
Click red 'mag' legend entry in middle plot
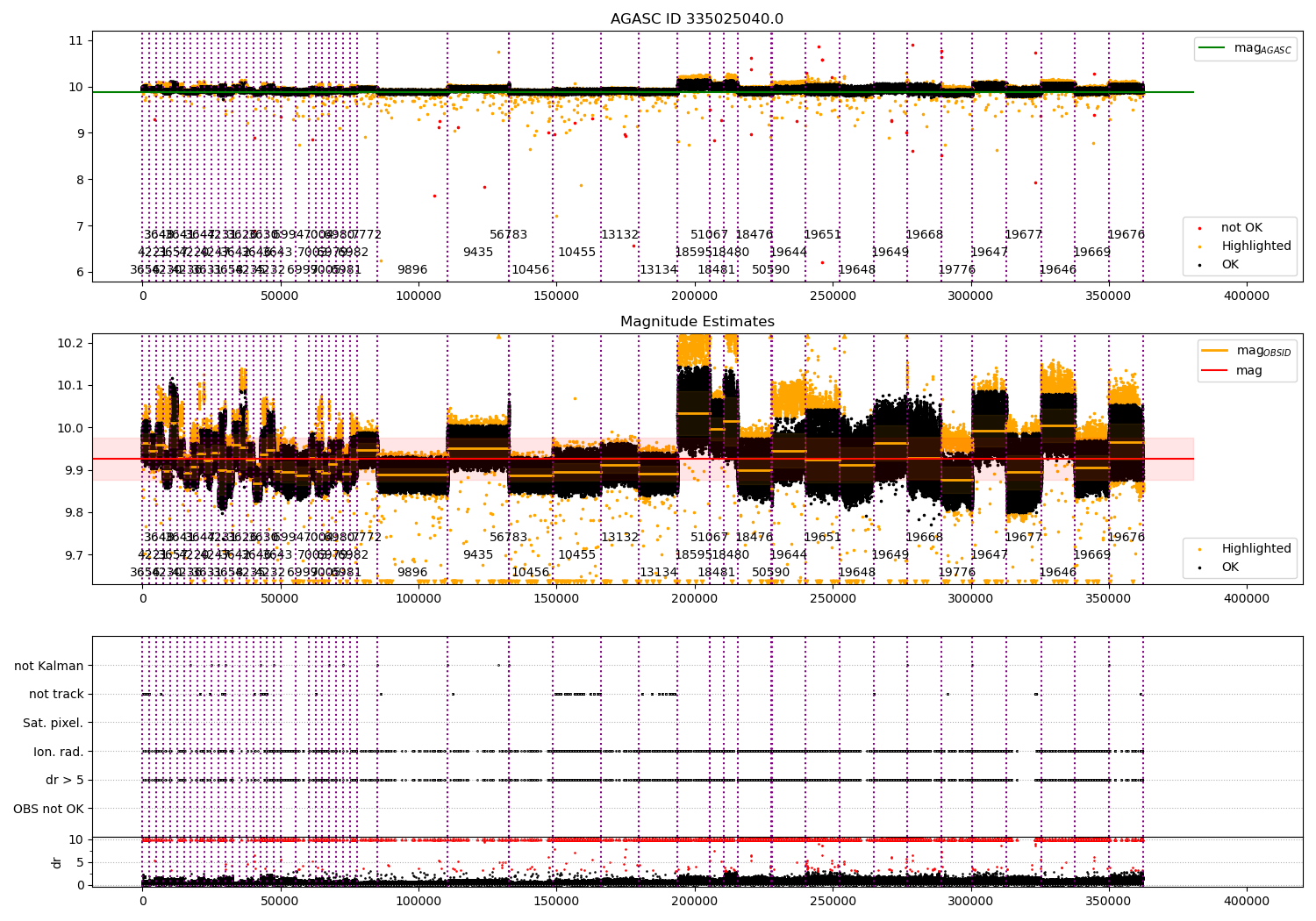click(x=1233, y=370)
